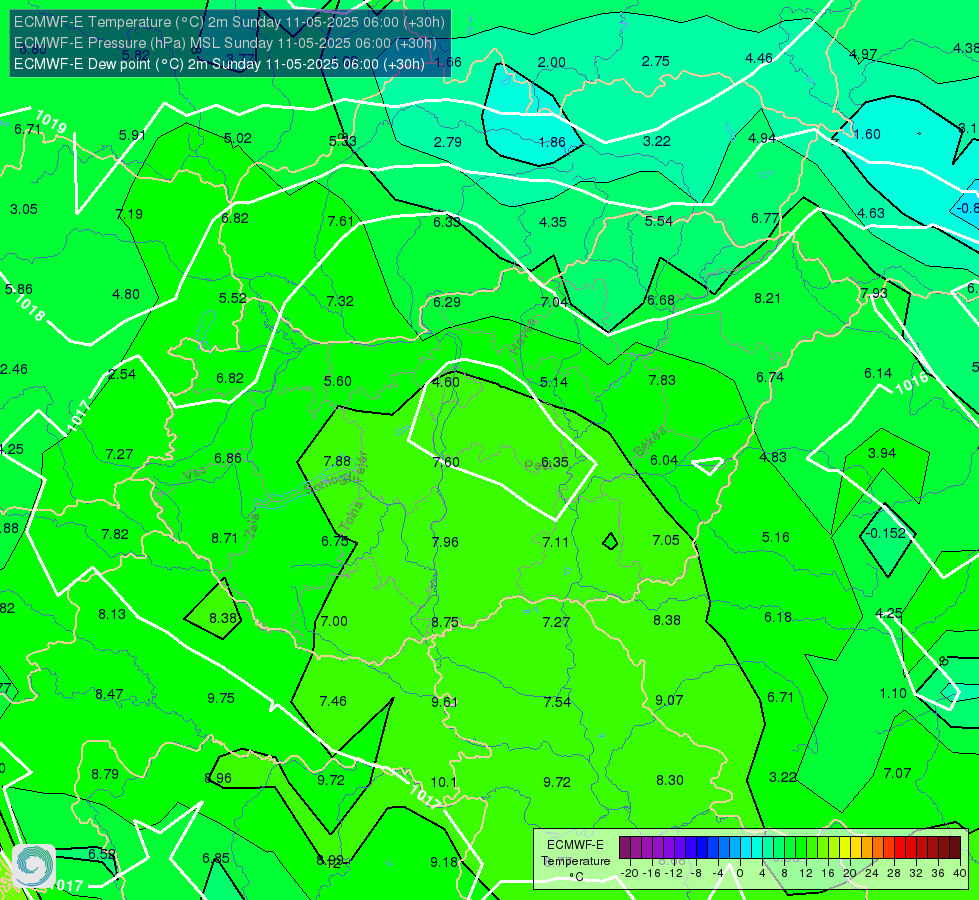979x900 pixels.
Task: Click the pure red swatch above legend label 28
Action: (900, 848)
